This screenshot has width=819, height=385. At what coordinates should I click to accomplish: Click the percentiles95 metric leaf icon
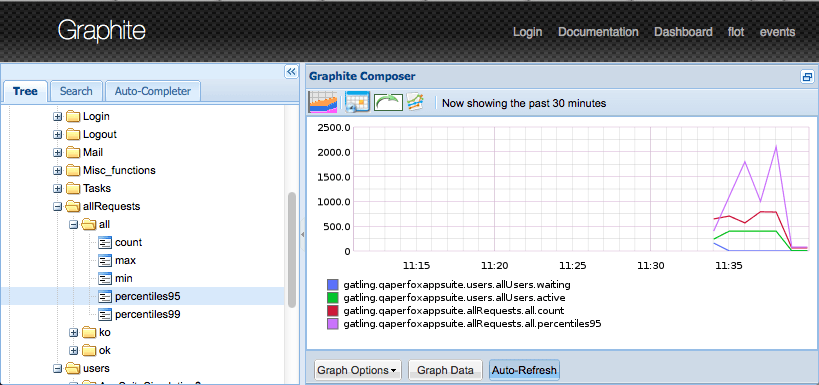pos(105,296)
